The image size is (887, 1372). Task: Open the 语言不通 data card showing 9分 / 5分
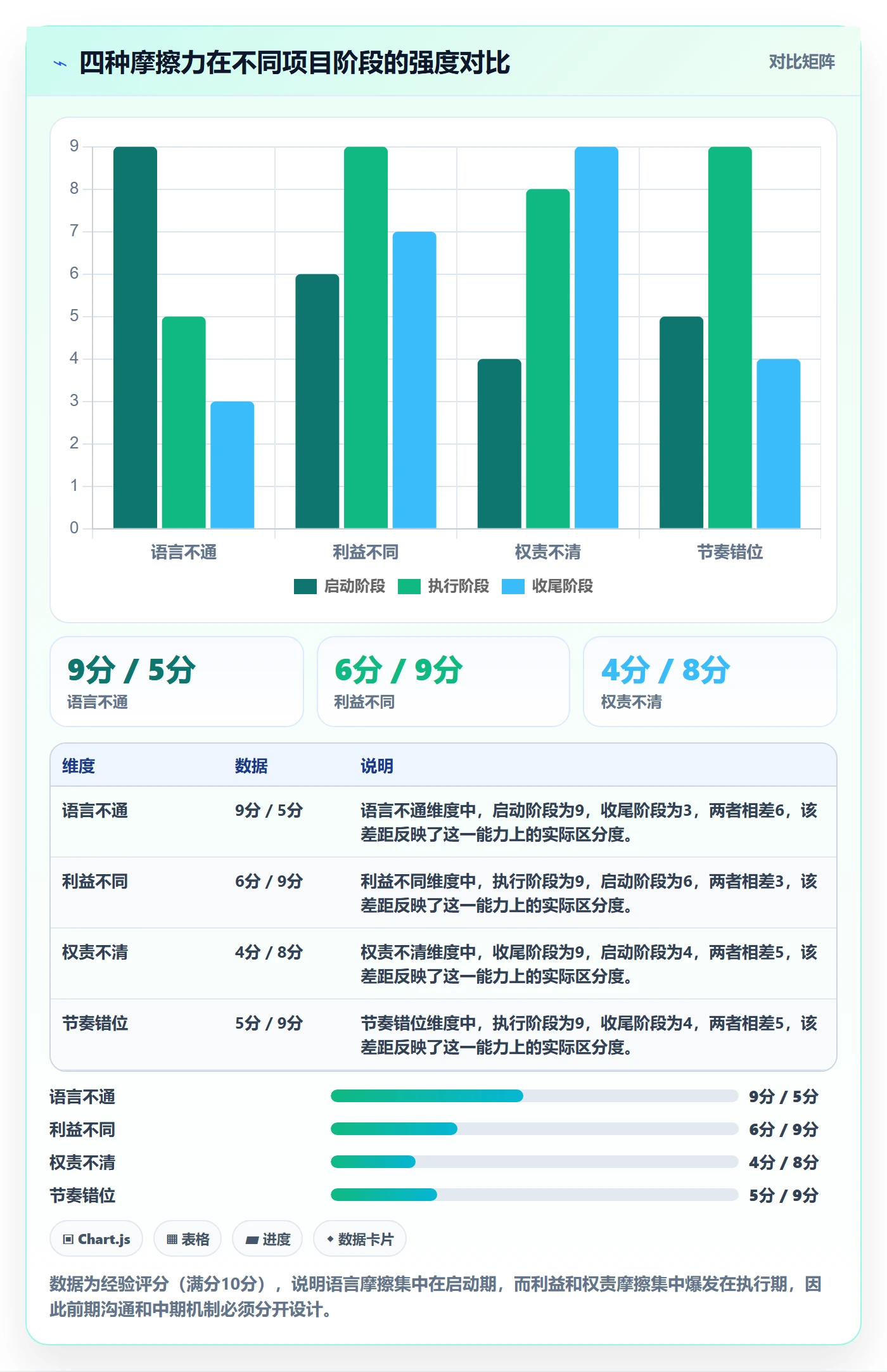(177, 682)
